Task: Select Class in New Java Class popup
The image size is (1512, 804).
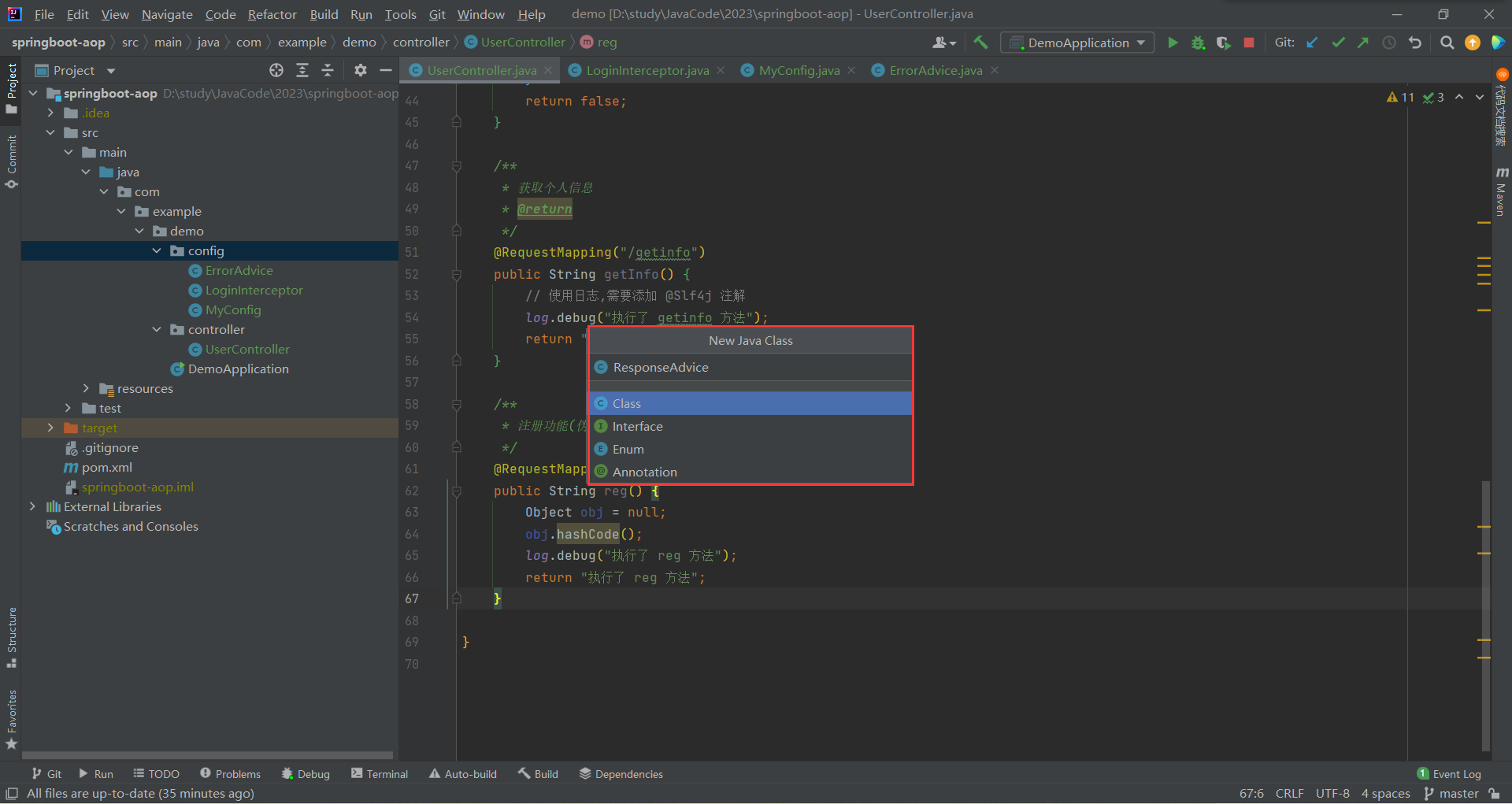Action: point(751,403)
